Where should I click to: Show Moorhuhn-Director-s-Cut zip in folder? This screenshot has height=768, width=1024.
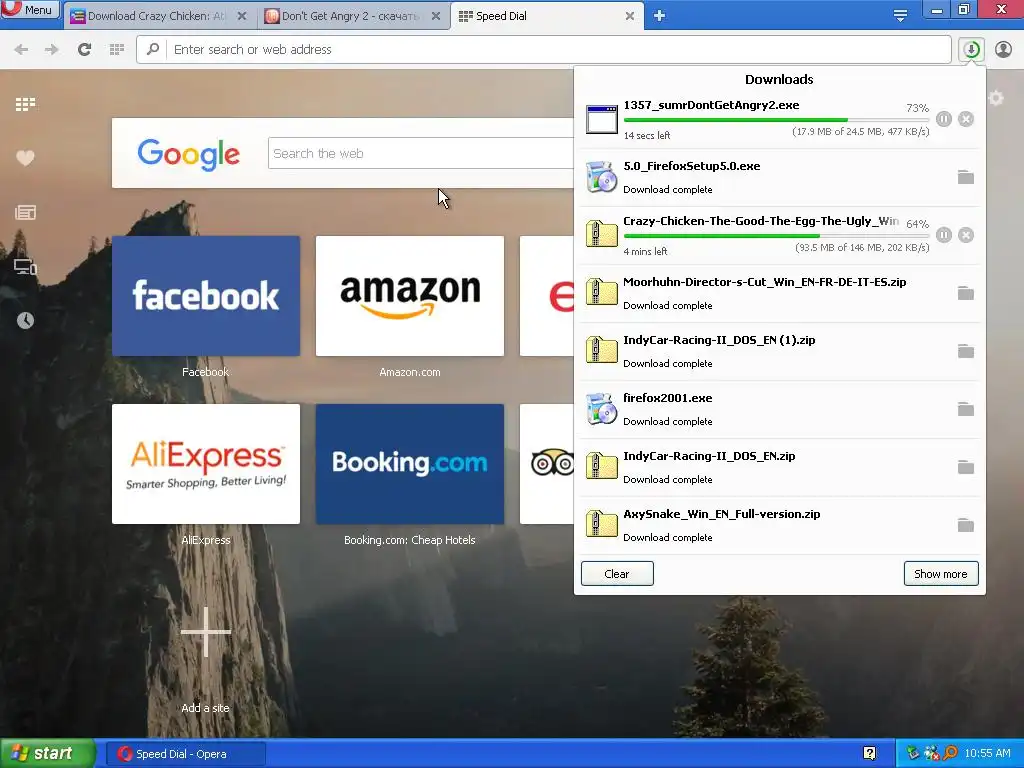coord(966,293)
